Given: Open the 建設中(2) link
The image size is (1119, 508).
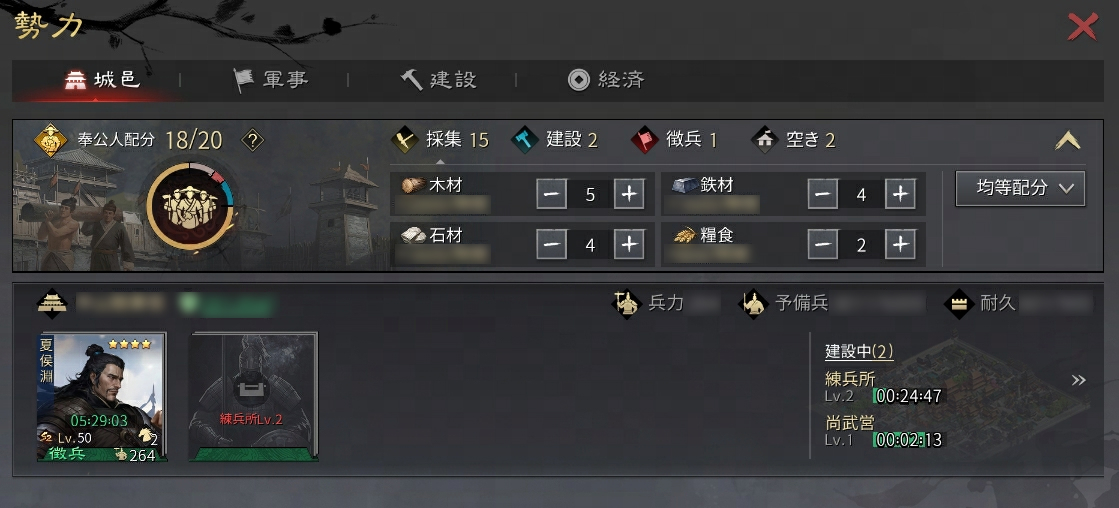Looking at the screenshot, I should 859,351.
